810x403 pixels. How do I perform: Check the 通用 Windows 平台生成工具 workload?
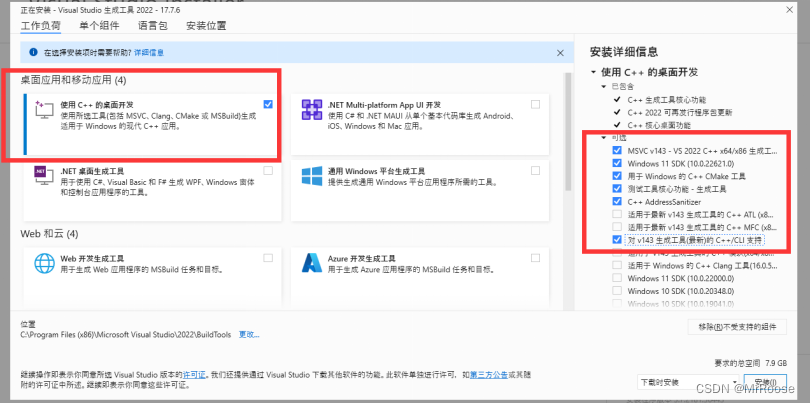(x=535, y=170)
